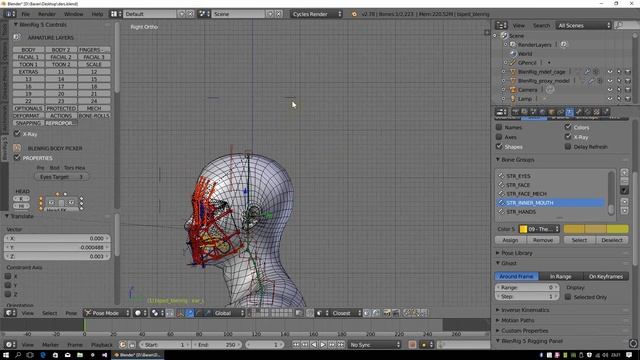This screenshot has width=640, height=360.
Task: Click Remove bone group button
Action: point(542,240)
